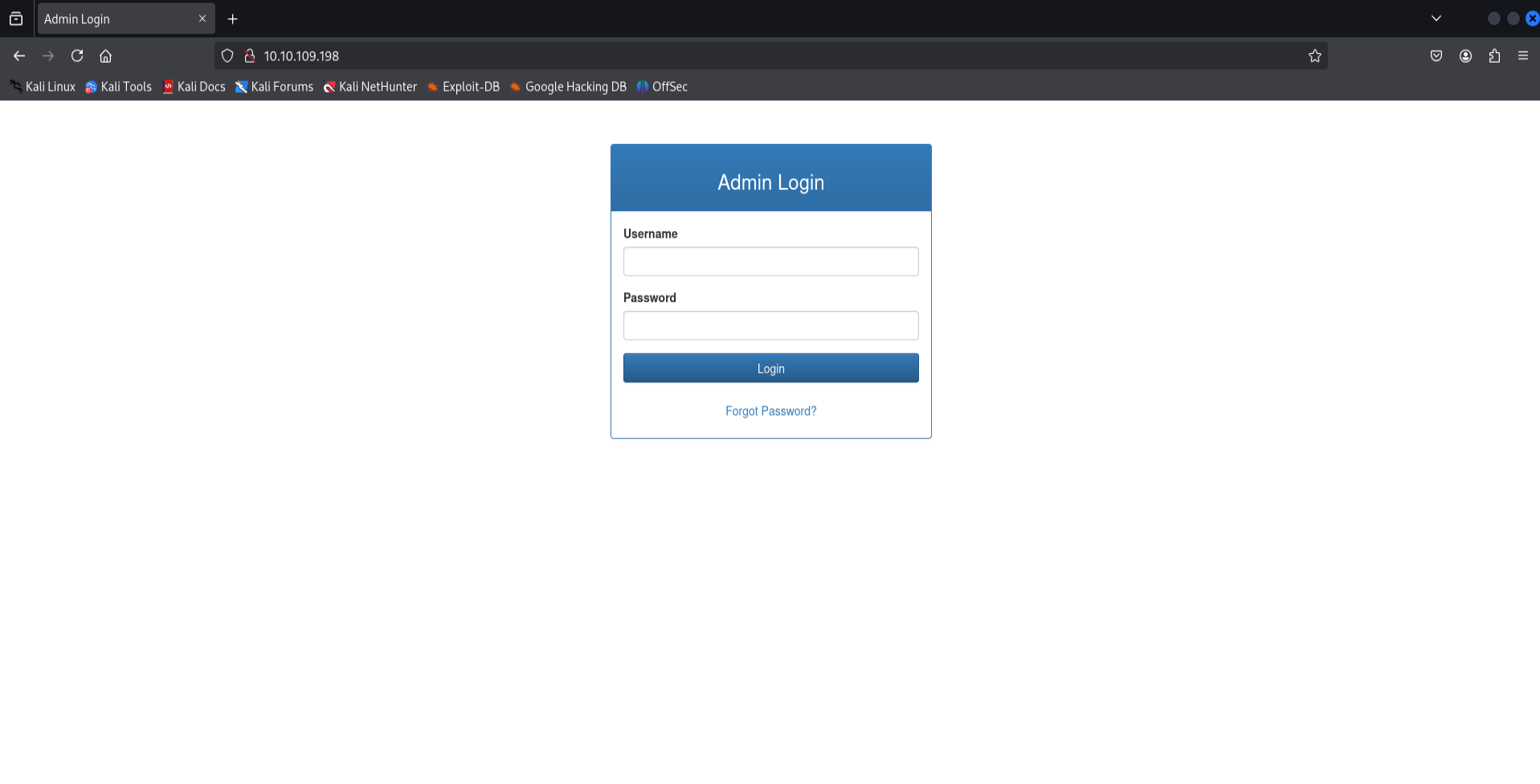Open the Firefox account icon
The image size is (1540, 784).
1465,56
